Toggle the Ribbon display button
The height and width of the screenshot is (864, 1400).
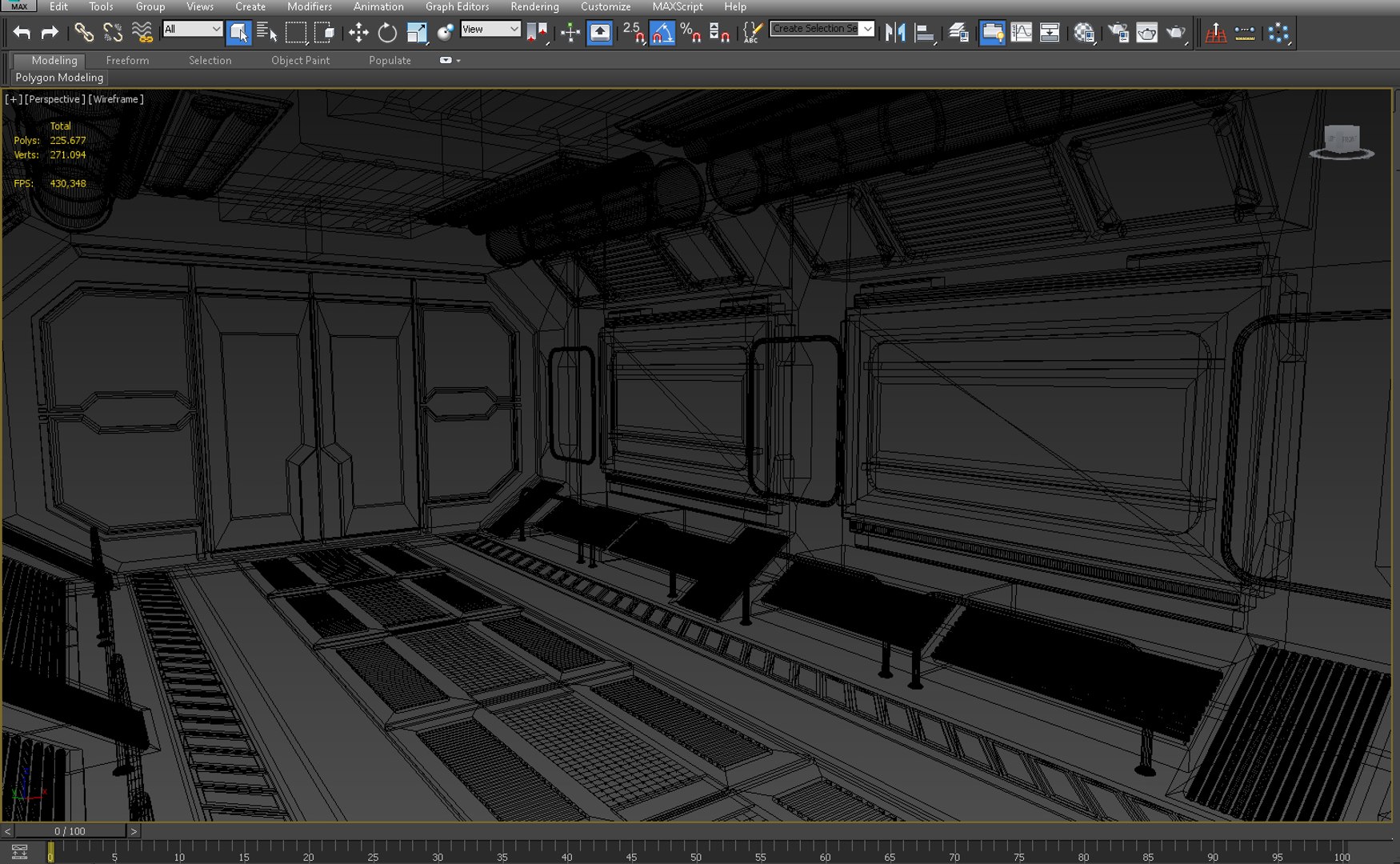click(992, 33)
